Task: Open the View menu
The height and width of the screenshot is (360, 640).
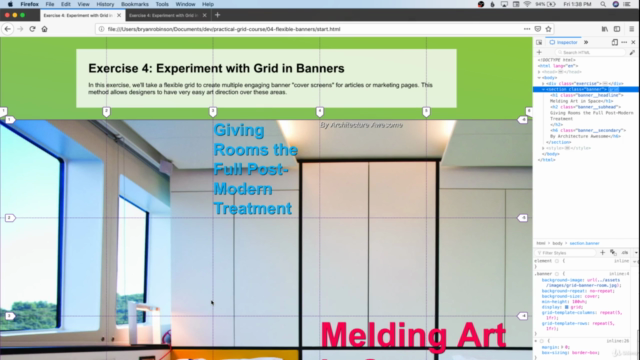Action: (x=83, y=4)
